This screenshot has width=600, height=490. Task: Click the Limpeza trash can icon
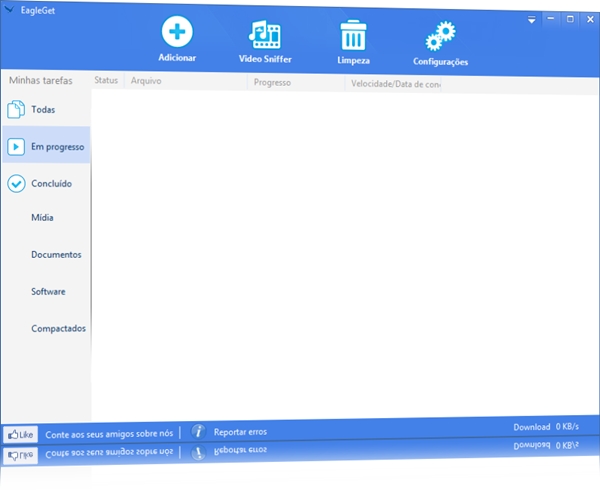click(x=353, y=35)
